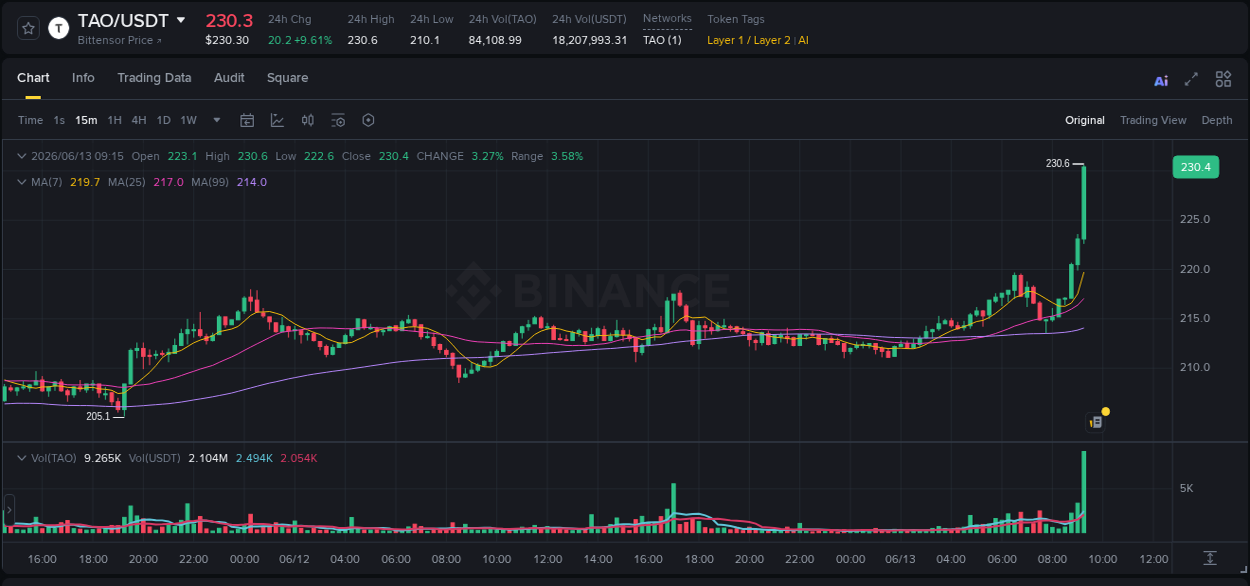Click the MA(7) value 219.7
1250x586 pixels.
[85, 182]
